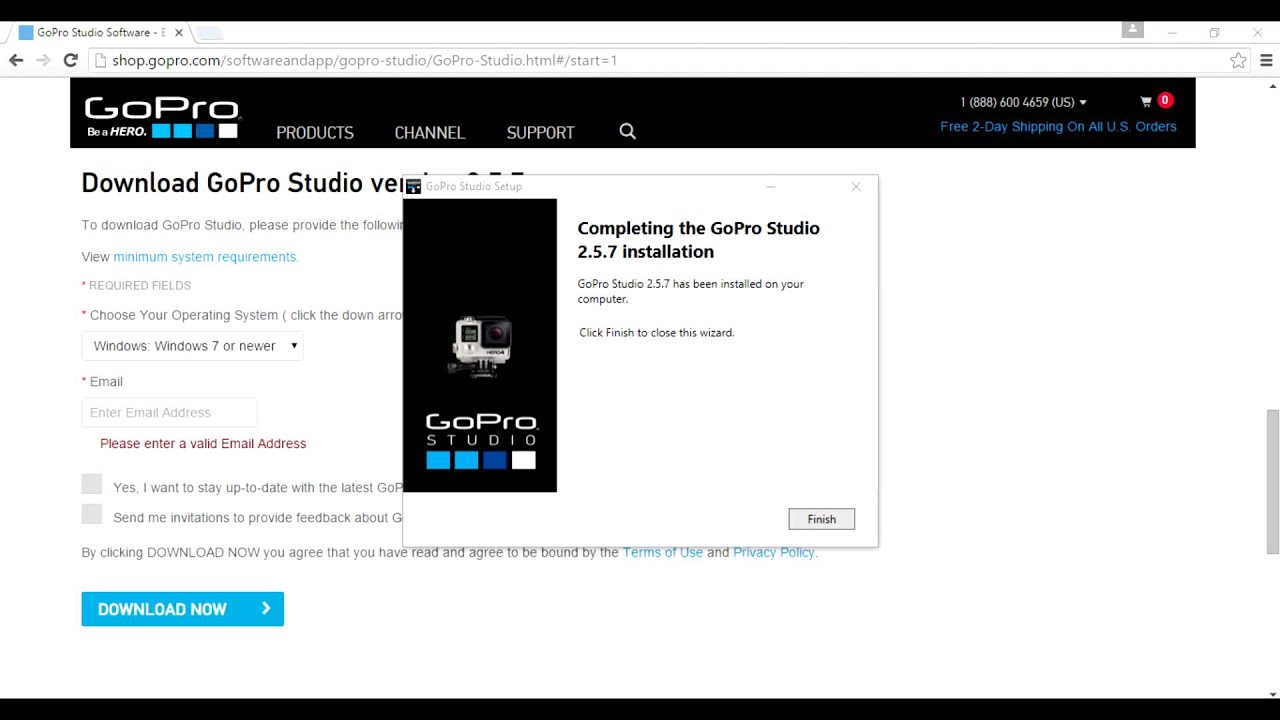Screen dimensions: 1280x720
Task: Click Free 2-Day Shipping link
Action: coord(1058,127)
